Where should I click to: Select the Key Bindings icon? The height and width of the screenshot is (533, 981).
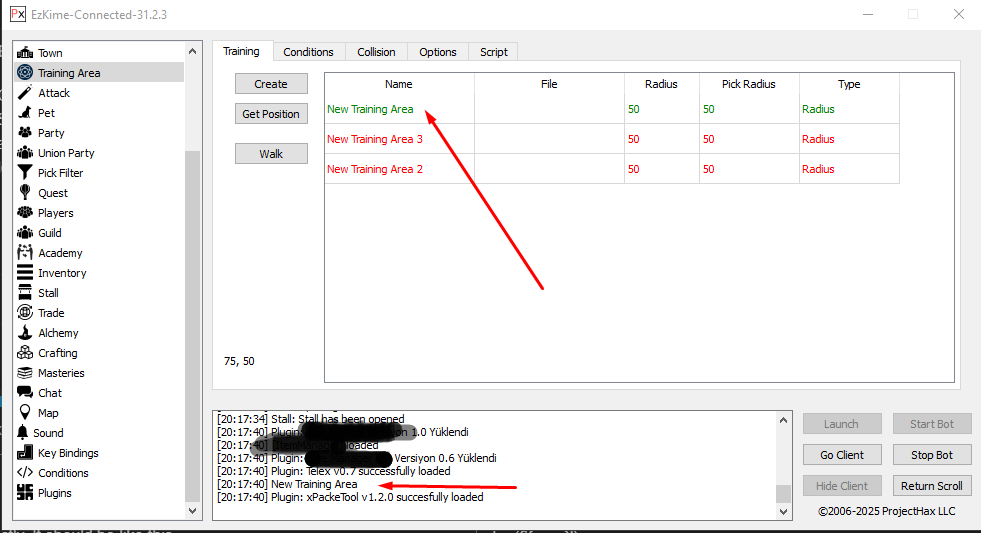[x=25, y=453]
